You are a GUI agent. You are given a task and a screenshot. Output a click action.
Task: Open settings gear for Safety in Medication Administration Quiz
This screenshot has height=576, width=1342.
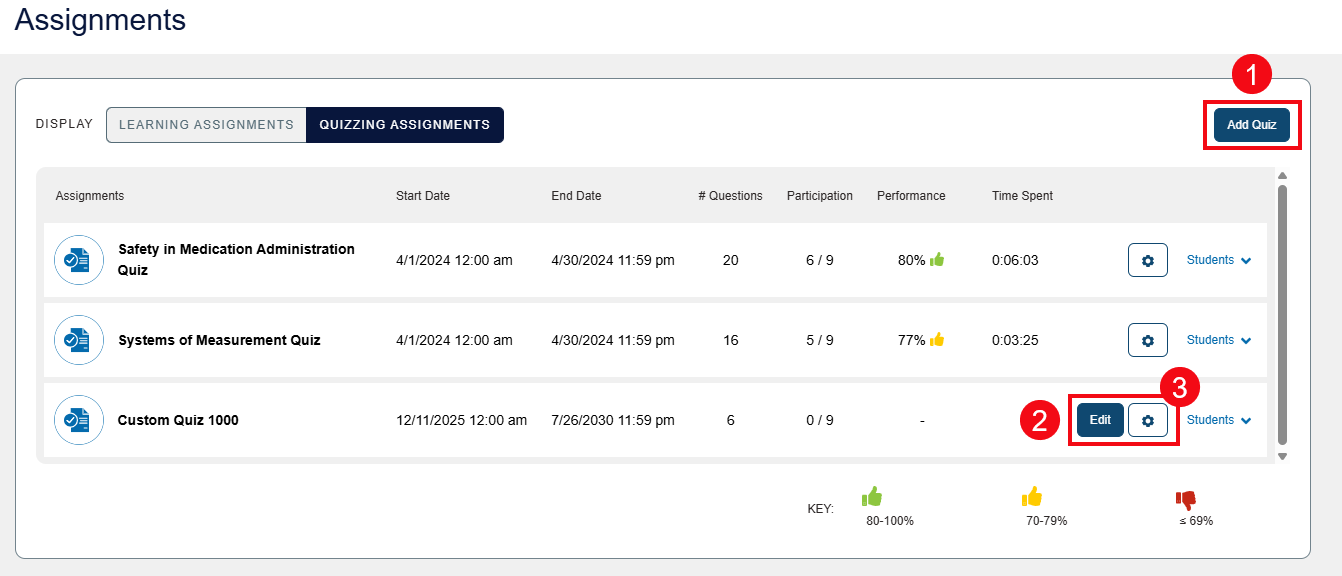point(1147,259)
